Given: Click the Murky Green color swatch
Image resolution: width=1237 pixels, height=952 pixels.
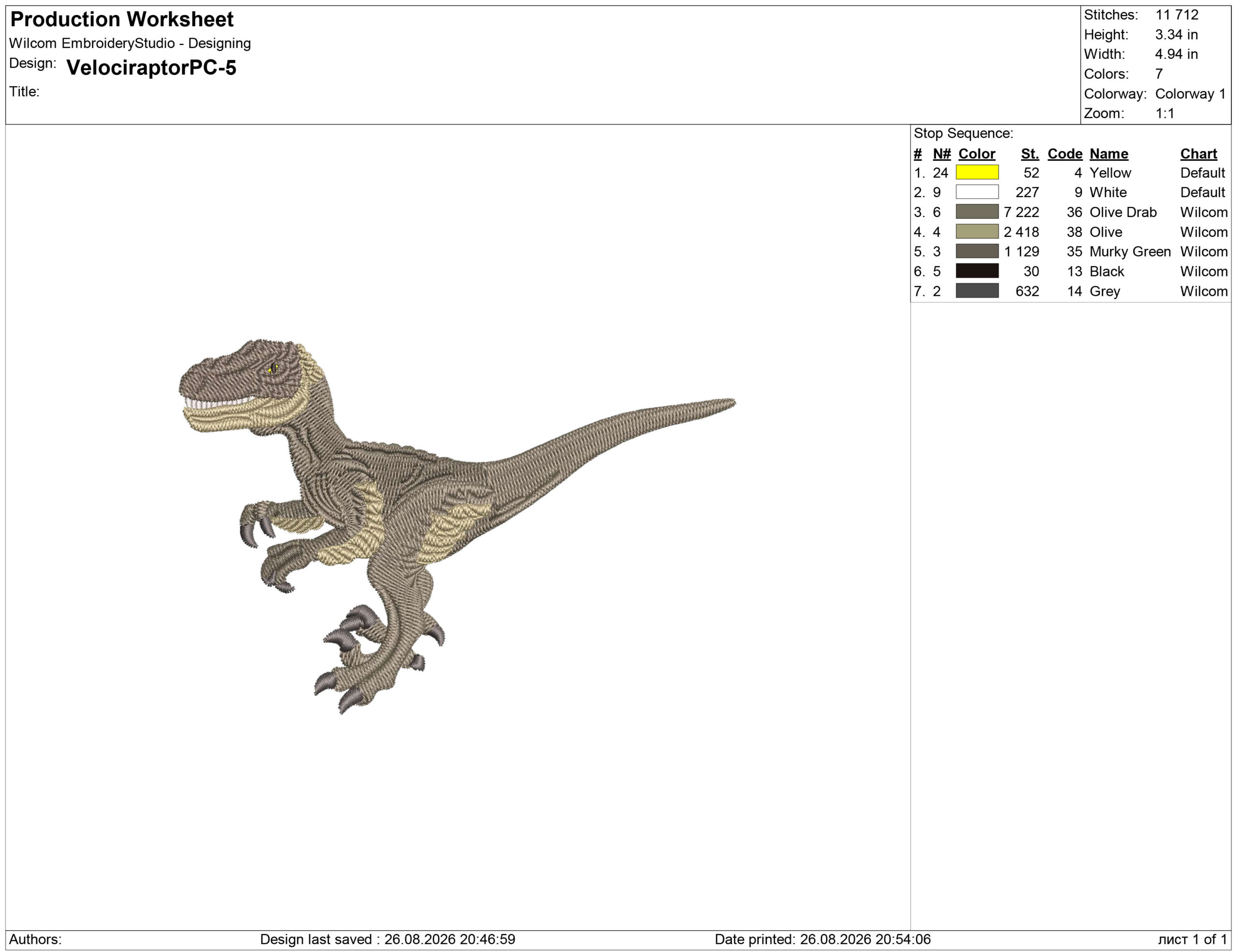Looking at the screenshot, I should [x=977, y=251].
